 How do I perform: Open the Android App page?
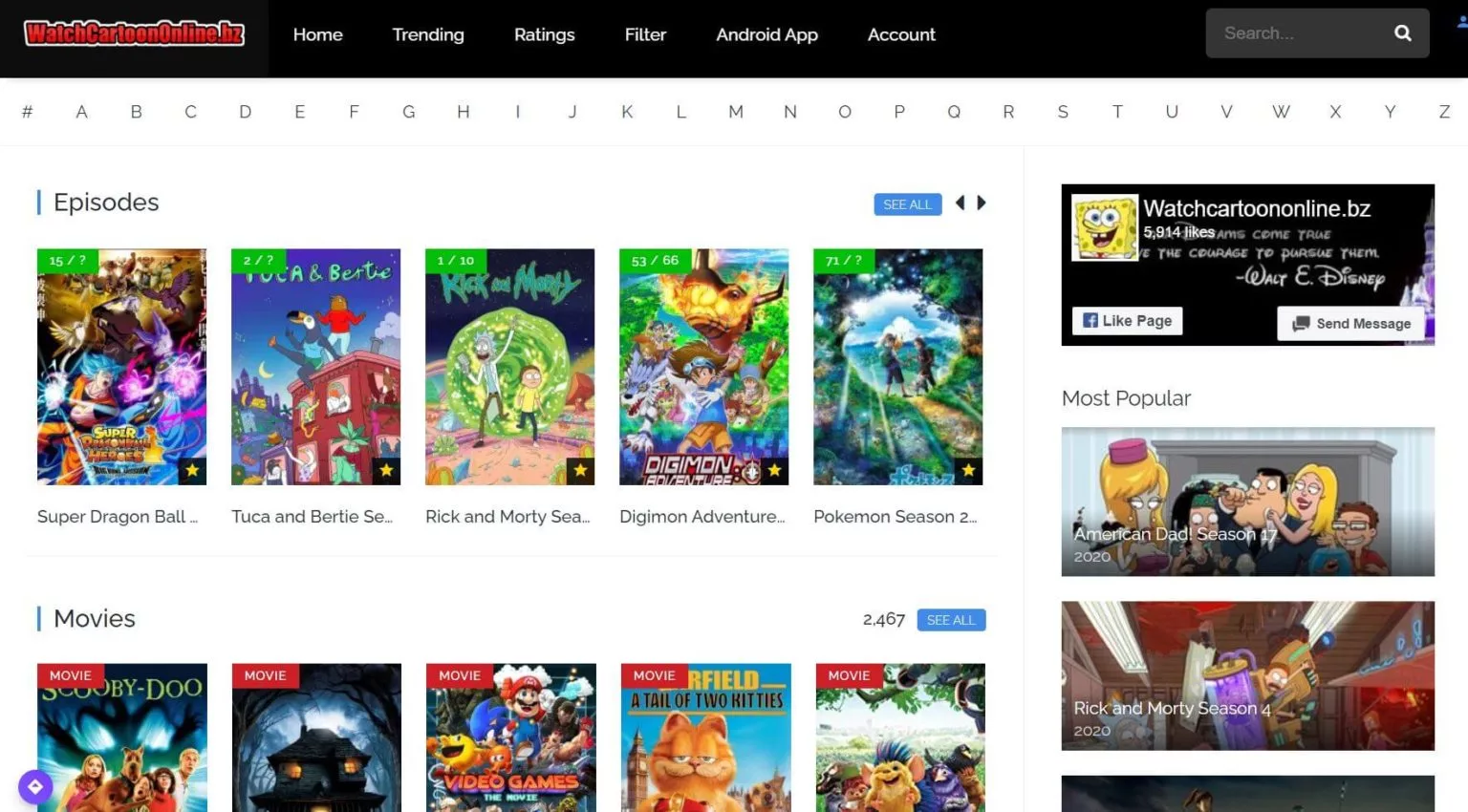coord(766,34)
